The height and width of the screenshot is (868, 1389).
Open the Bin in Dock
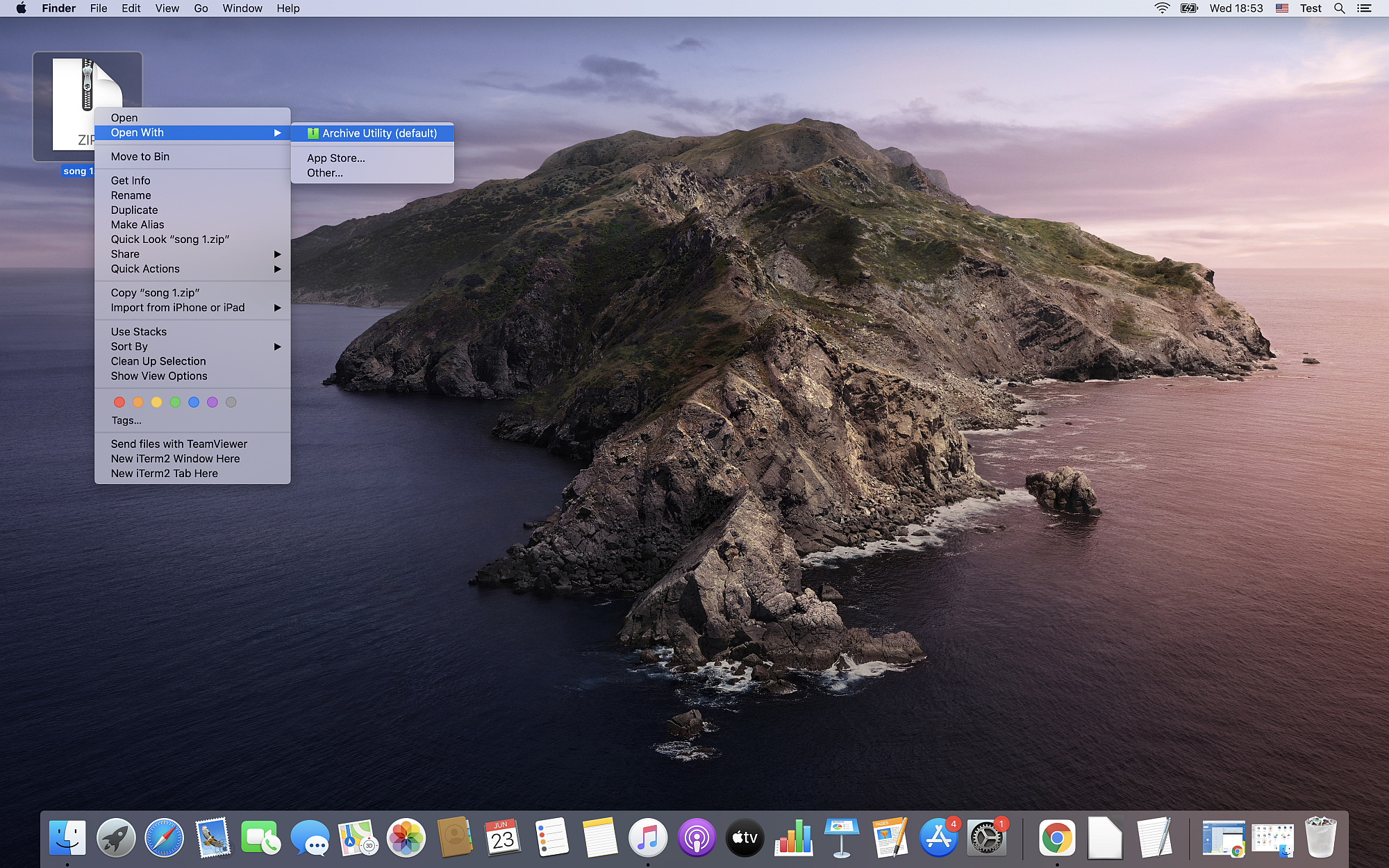tap(1320, 838)
